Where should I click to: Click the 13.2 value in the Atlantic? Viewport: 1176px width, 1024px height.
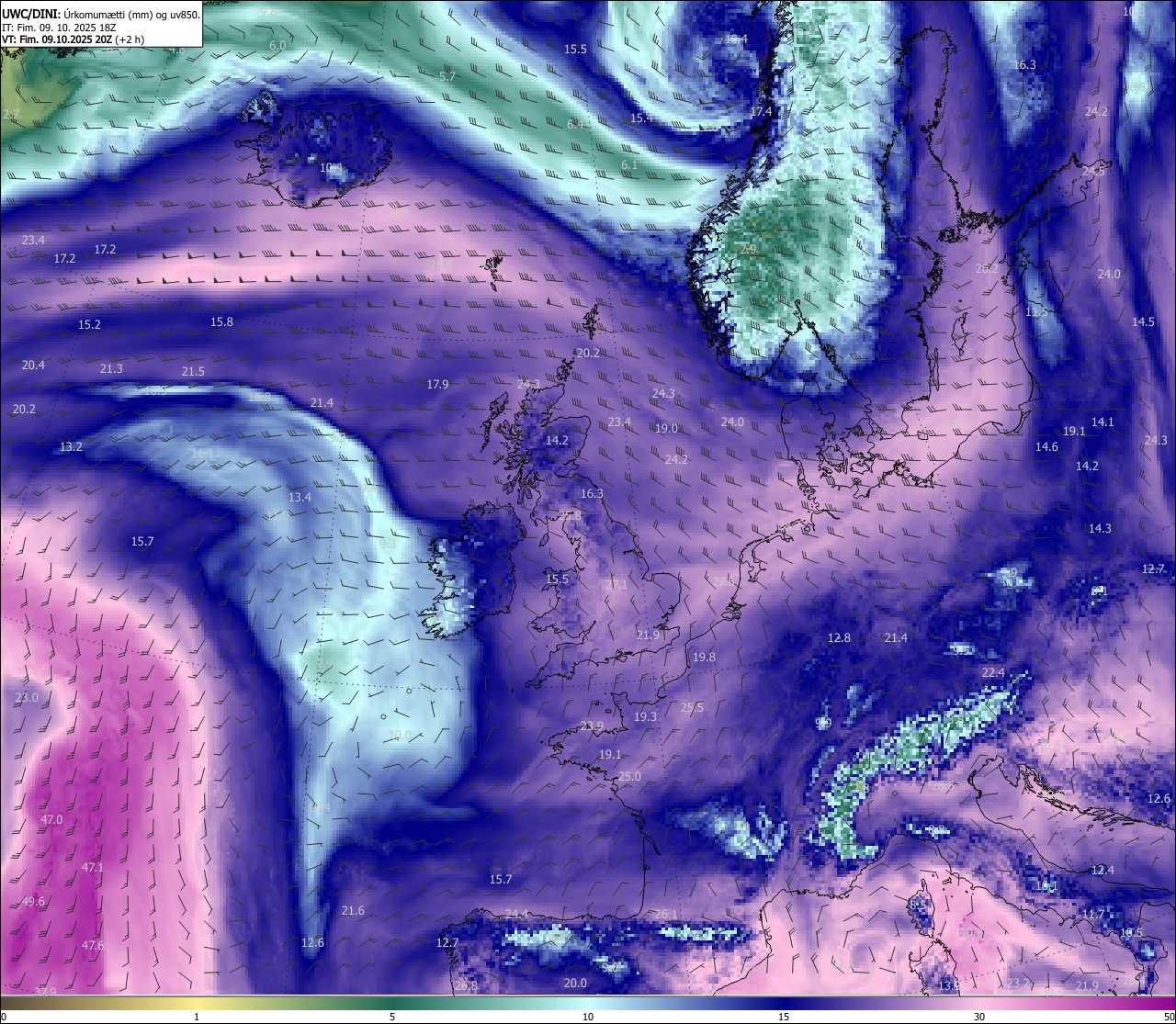[71, 446]
